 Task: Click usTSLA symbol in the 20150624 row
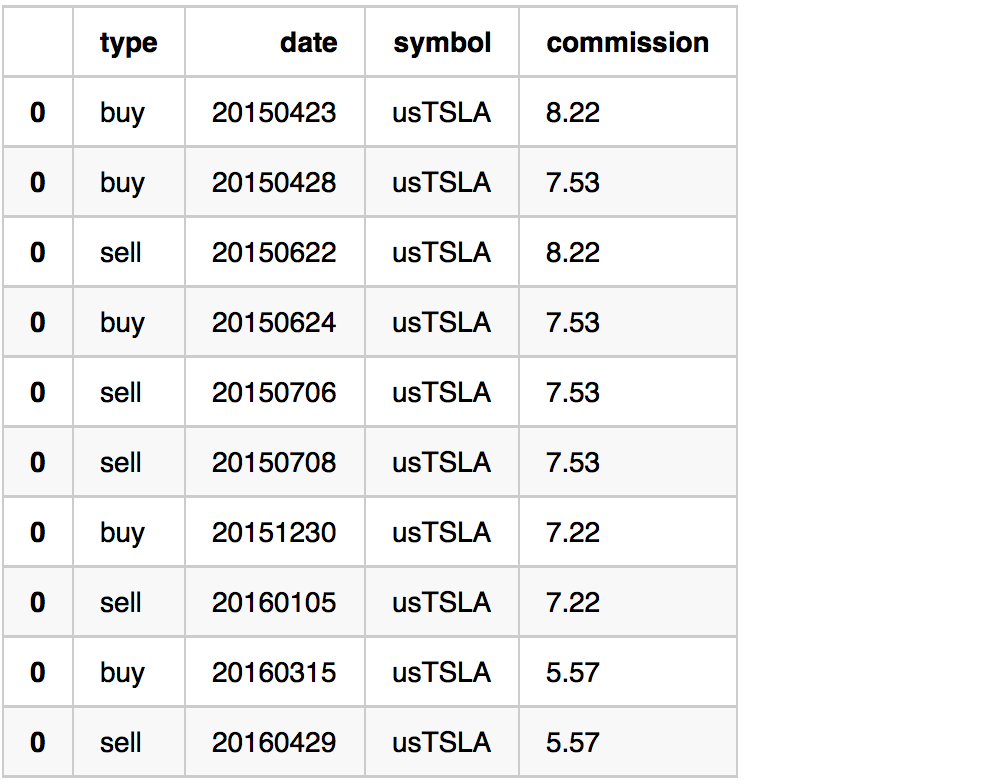coord(441,323)
